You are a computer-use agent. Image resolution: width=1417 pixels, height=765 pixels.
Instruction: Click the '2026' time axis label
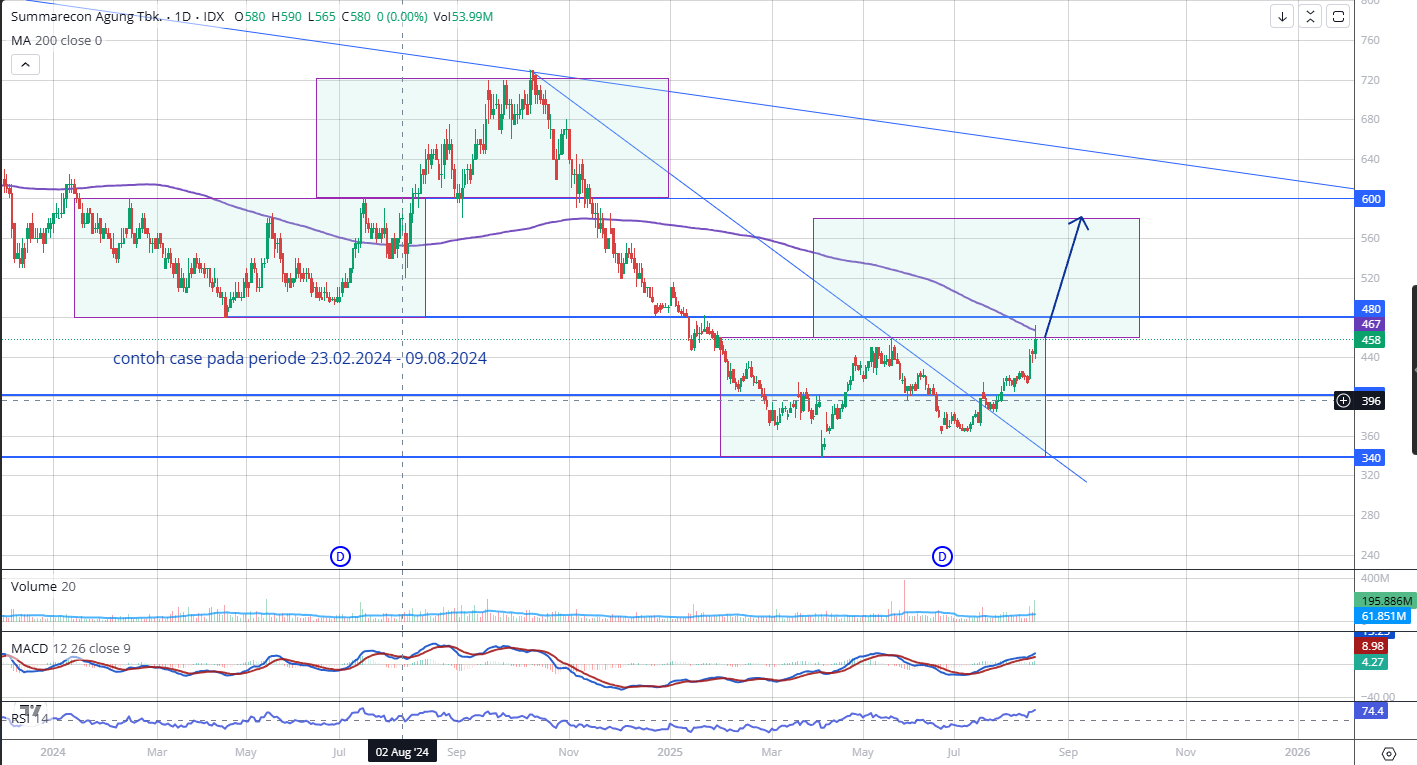click(x=1296, y=751)
